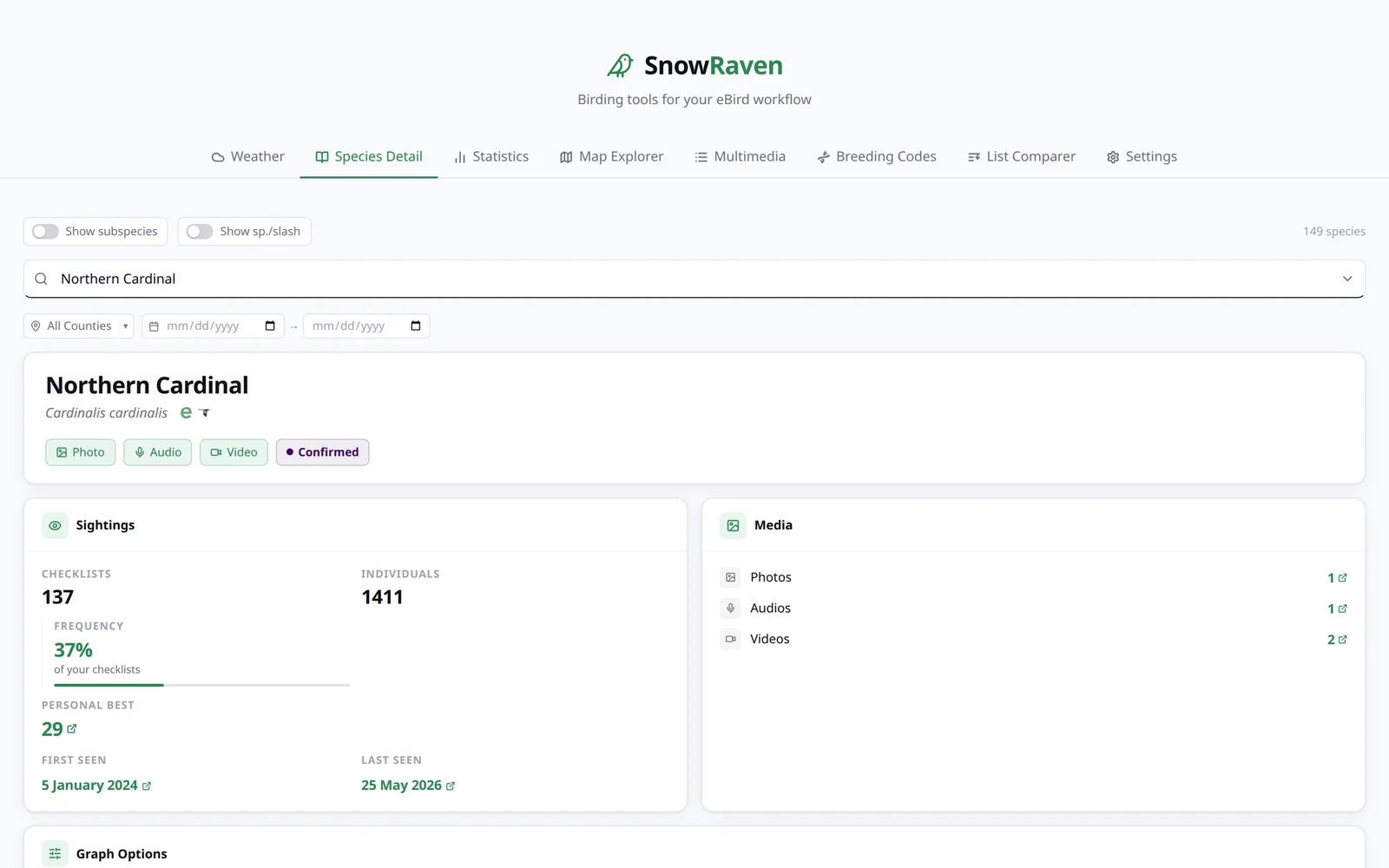Open the All Counties dropdown

click(79, 326)
